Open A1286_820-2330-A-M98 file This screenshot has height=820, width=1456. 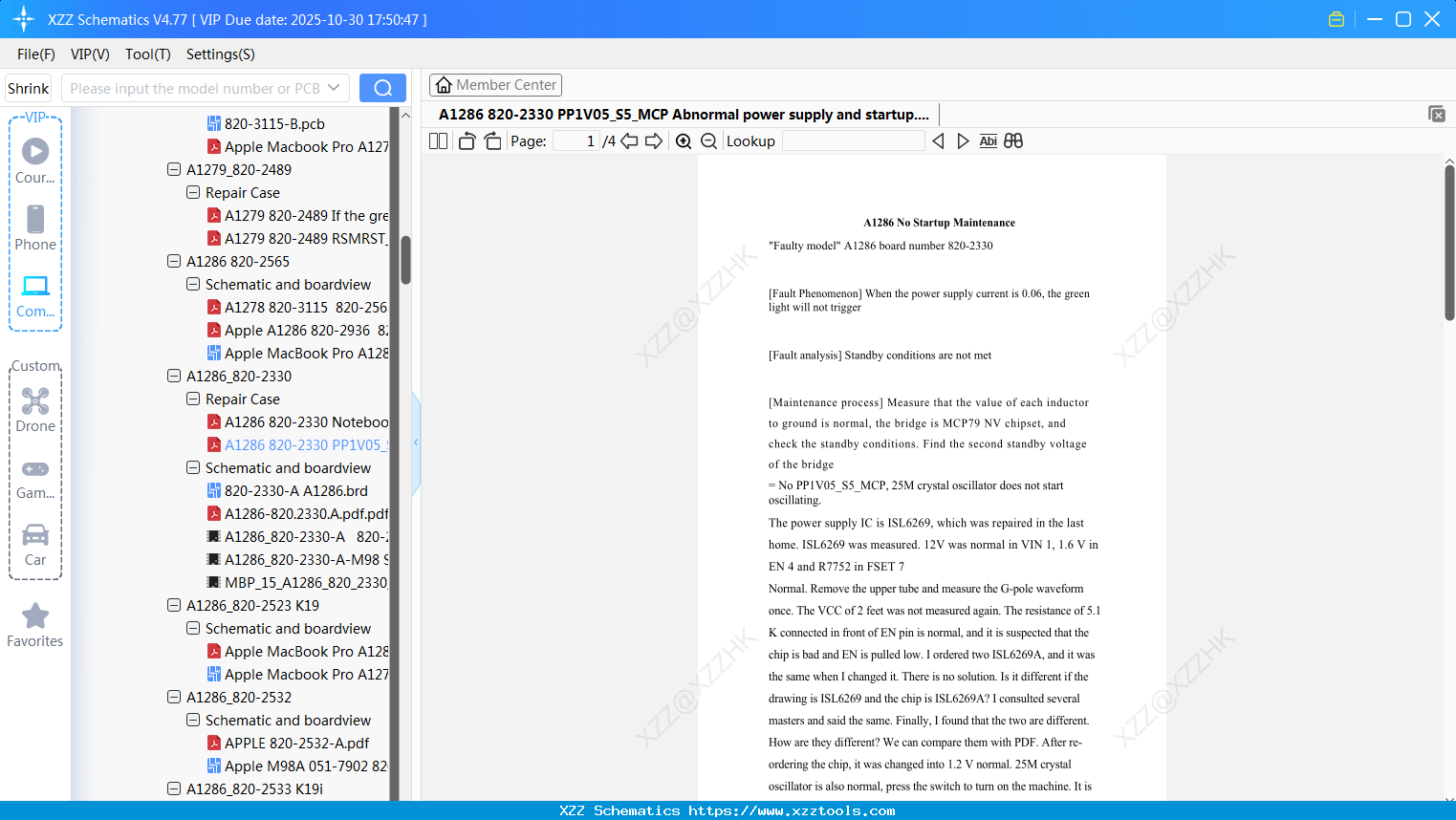[x=297, y=559]
